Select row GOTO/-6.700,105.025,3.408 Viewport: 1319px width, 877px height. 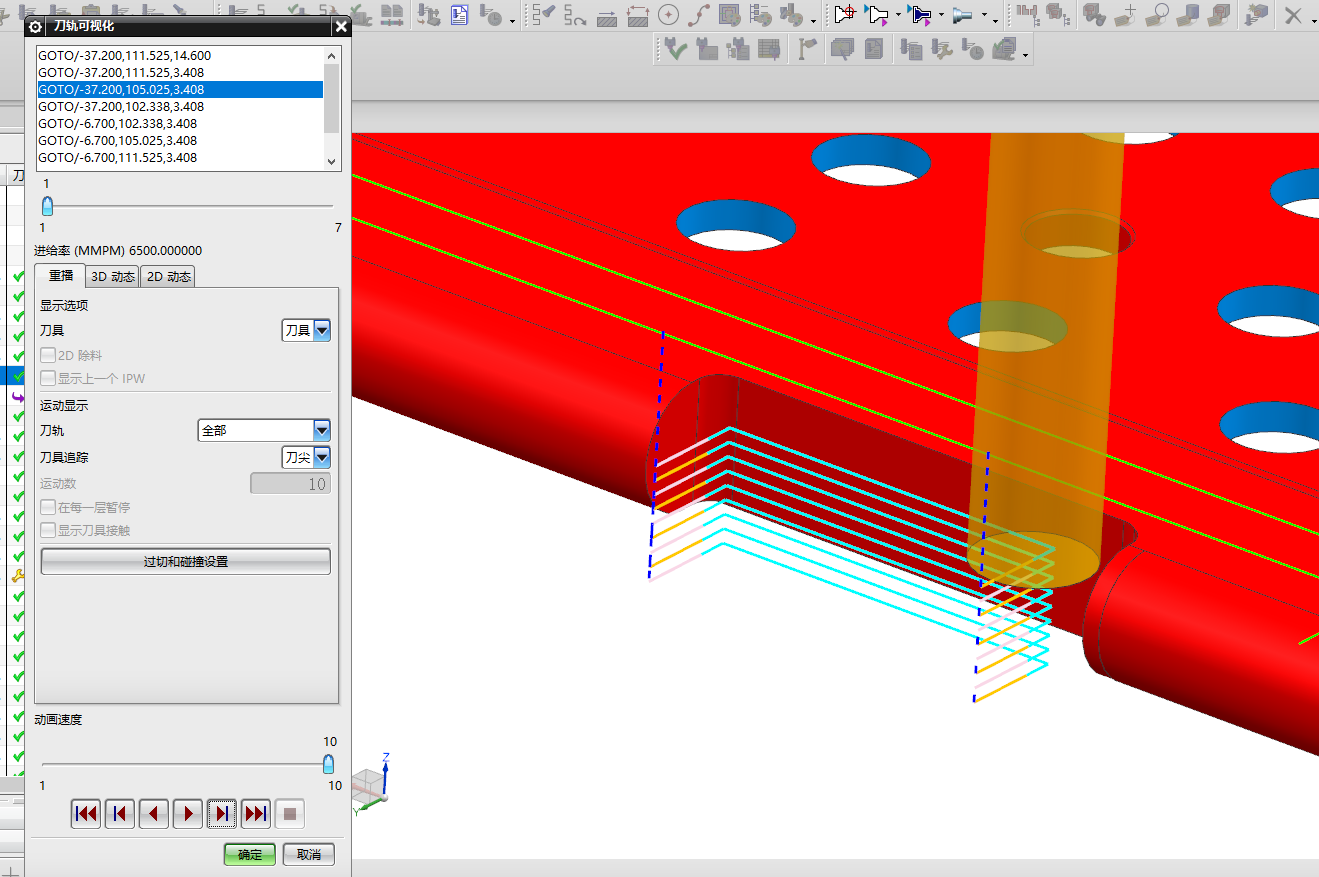(x=180, y=140)
